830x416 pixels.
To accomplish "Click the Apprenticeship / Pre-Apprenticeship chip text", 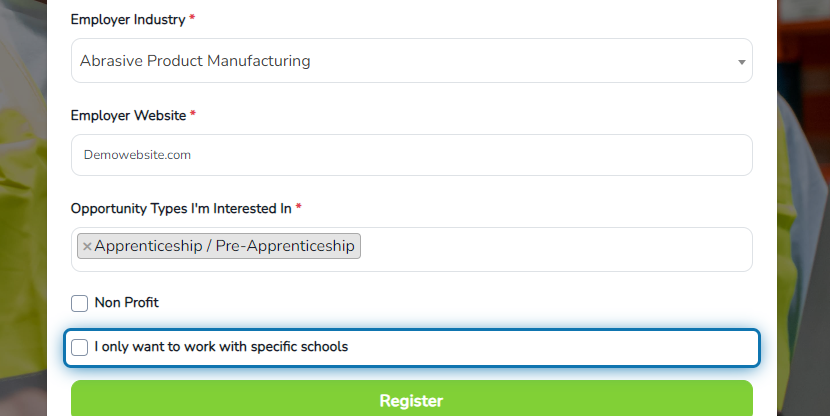I will click(224, 246).
